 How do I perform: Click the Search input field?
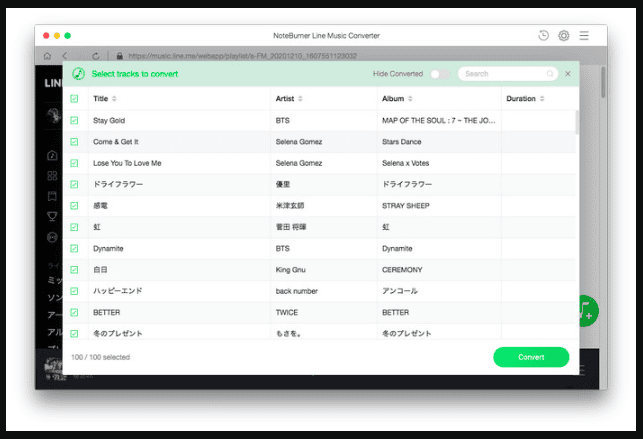(508, 74)
